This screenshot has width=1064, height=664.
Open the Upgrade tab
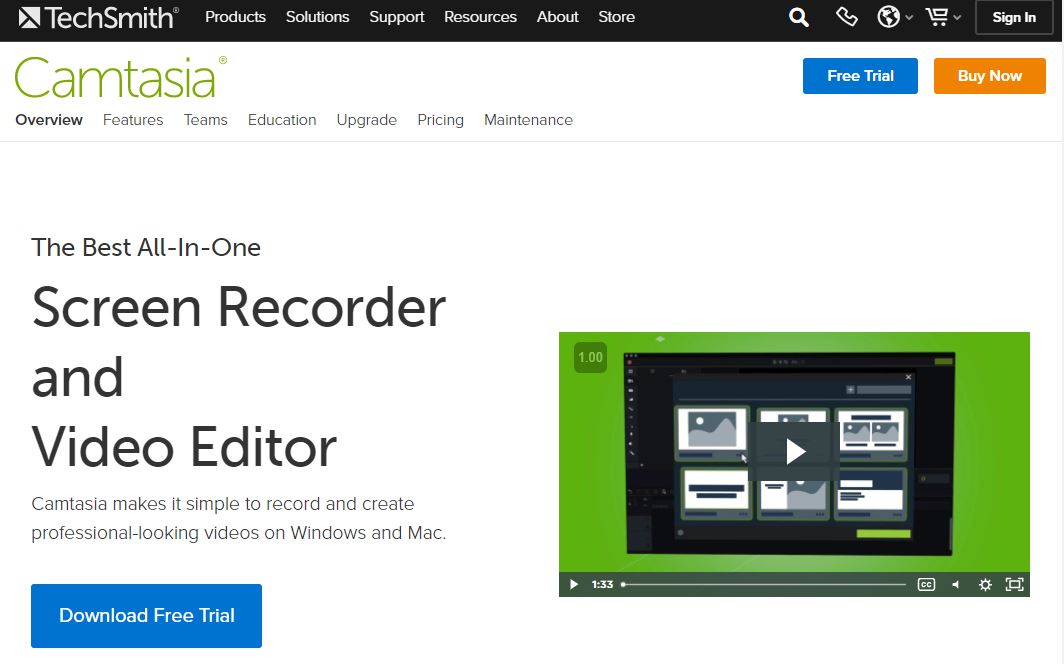(366, 120)
